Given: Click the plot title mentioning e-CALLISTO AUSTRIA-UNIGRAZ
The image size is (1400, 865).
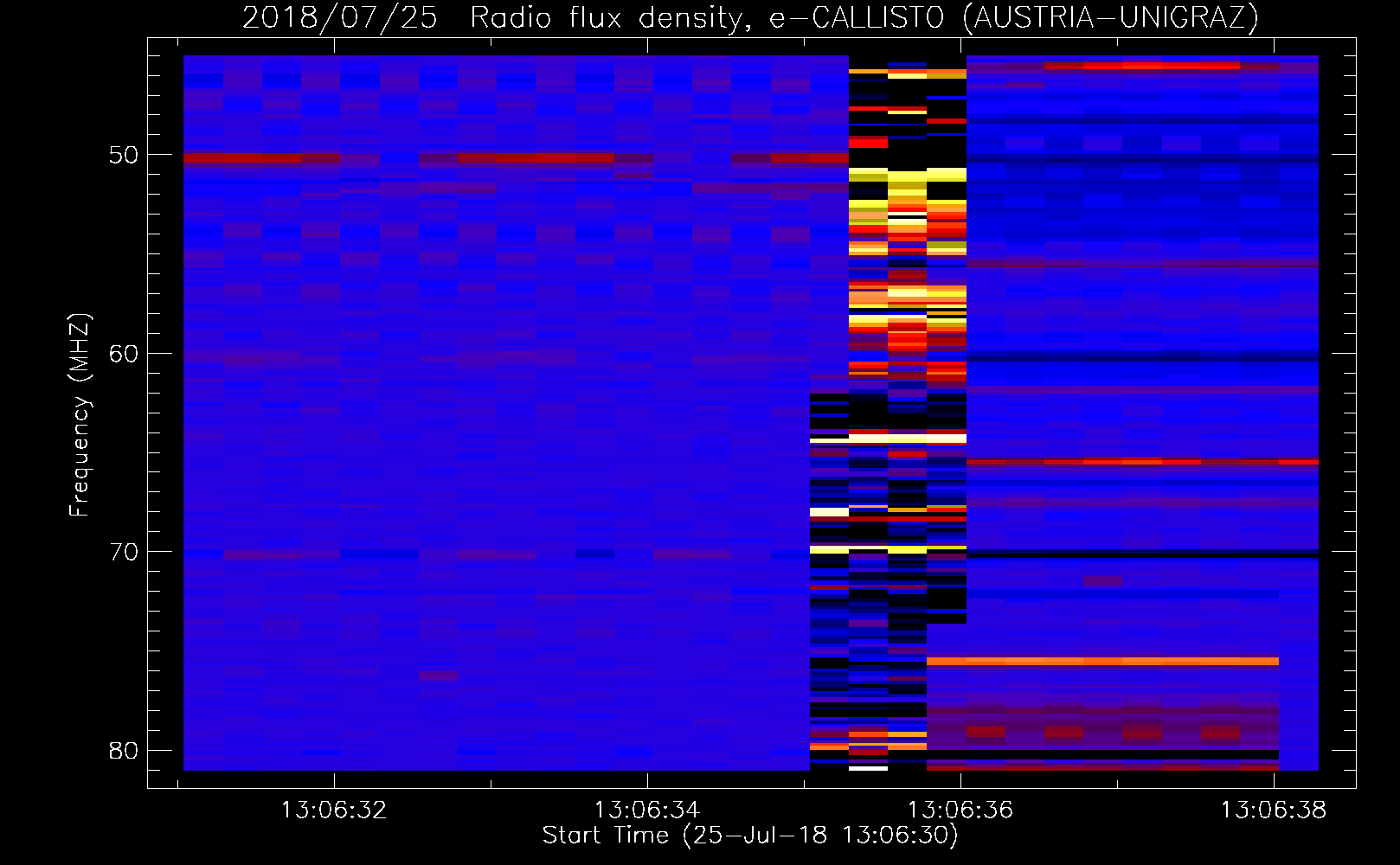Looking at the screenshot, I should 750,17.
